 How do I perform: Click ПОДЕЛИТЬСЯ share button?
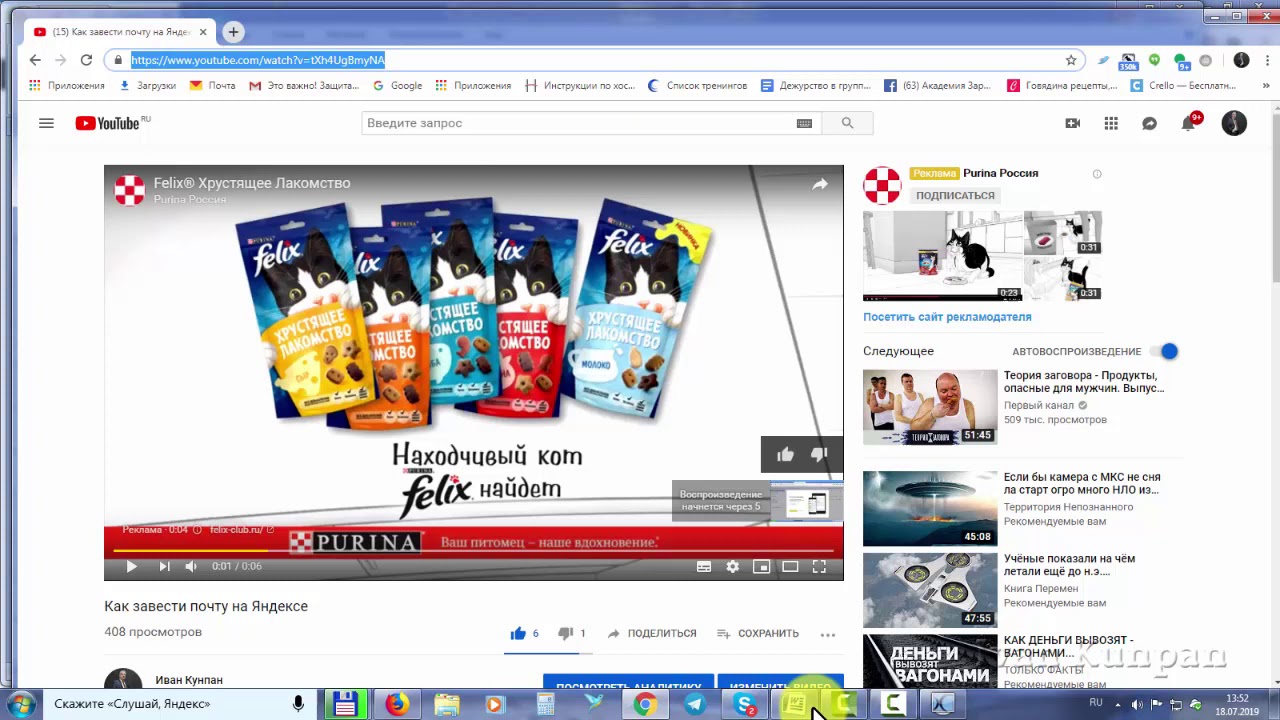click(652, 633)
